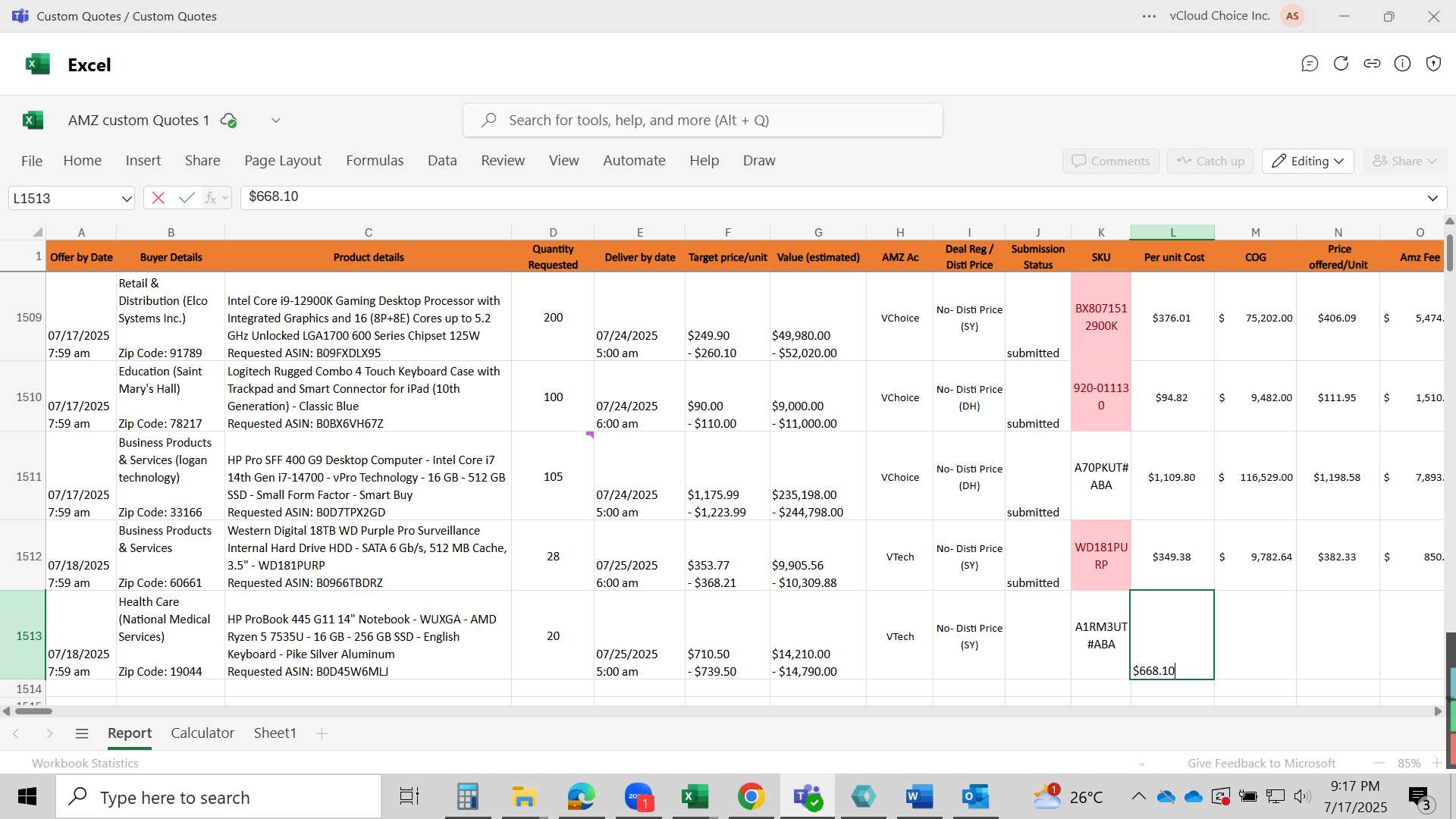Image resolution: width=1456 pixels, height=819 pixels.
Task: Open the more options ellipsis in title bar
Action: pos(1150,16)
